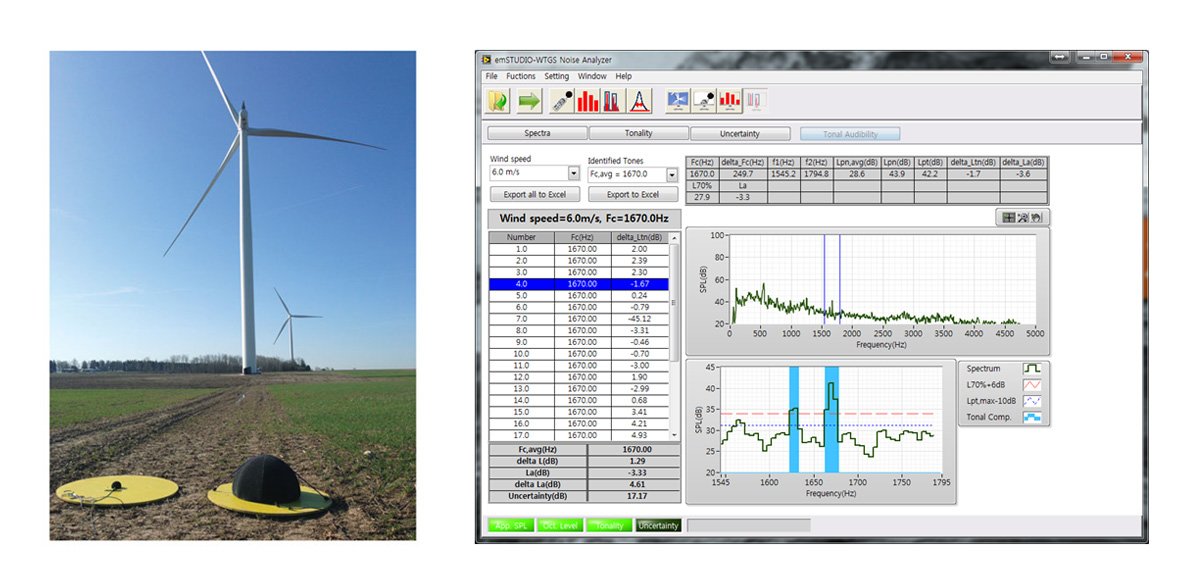Toggle the Uncertainty status indicator

point(658,525)
